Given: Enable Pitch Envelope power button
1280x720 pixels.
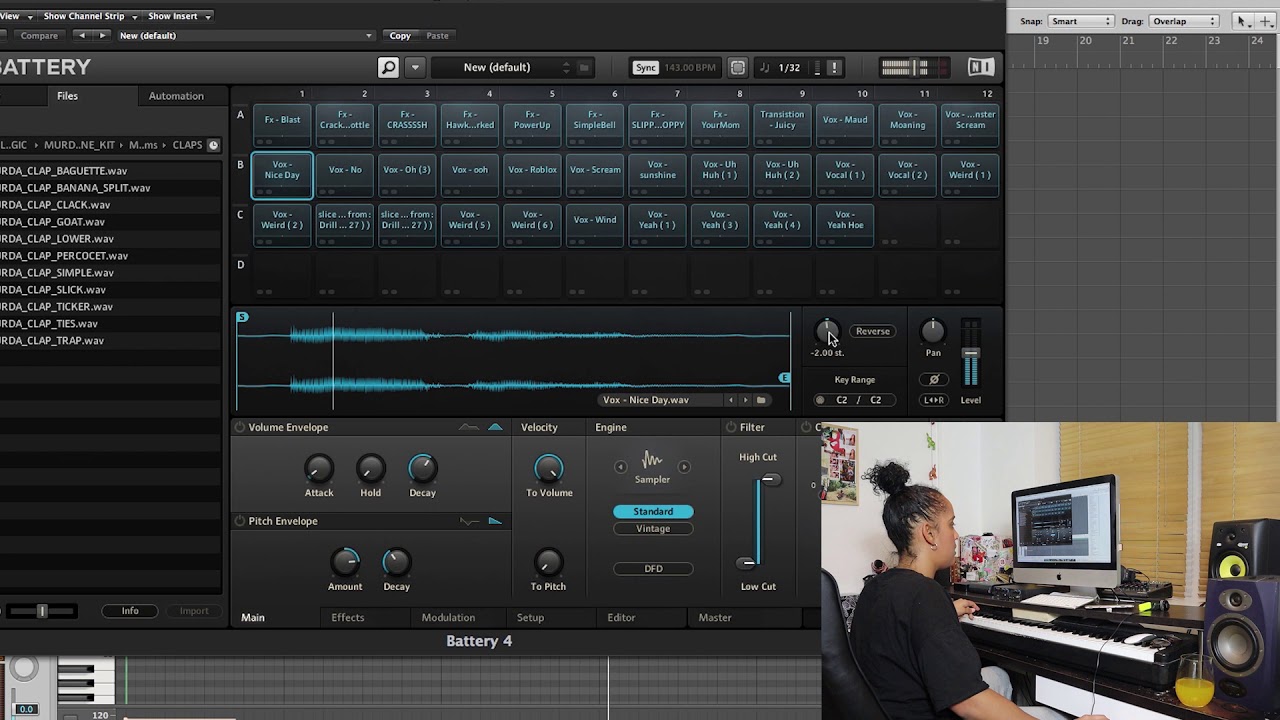Looking at the screenshot, I should point(240,521).
